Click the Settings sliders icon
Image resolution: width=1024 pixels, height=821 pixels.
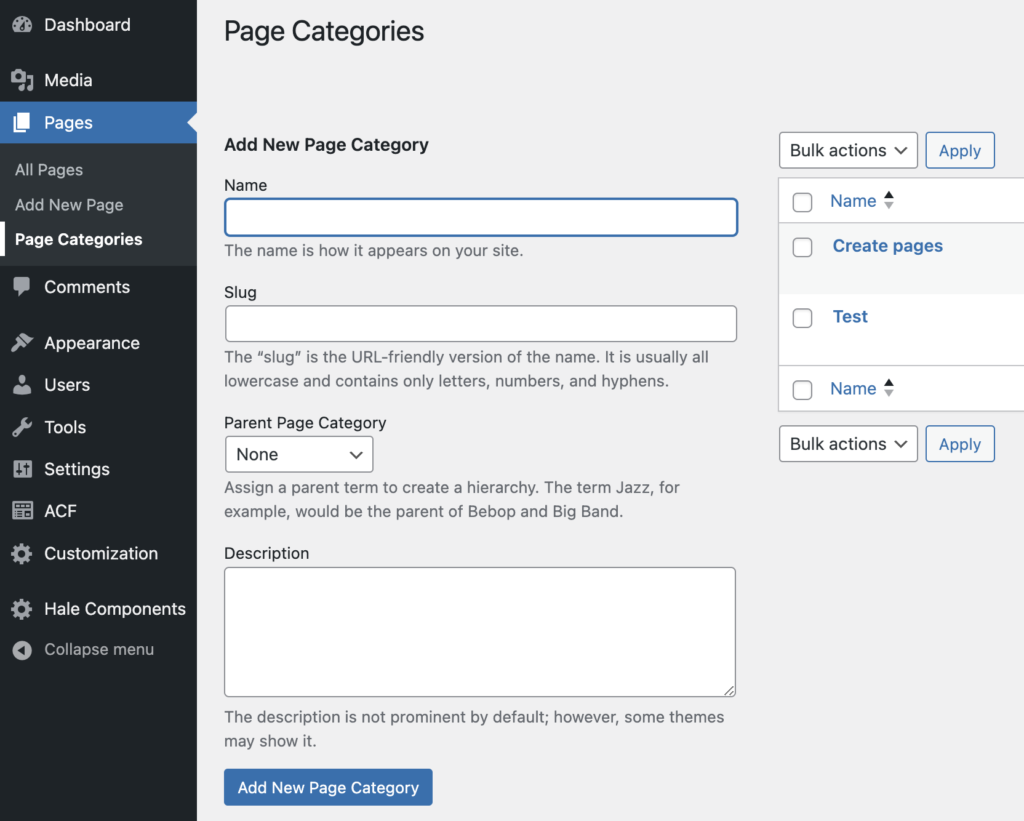point(22,469)
